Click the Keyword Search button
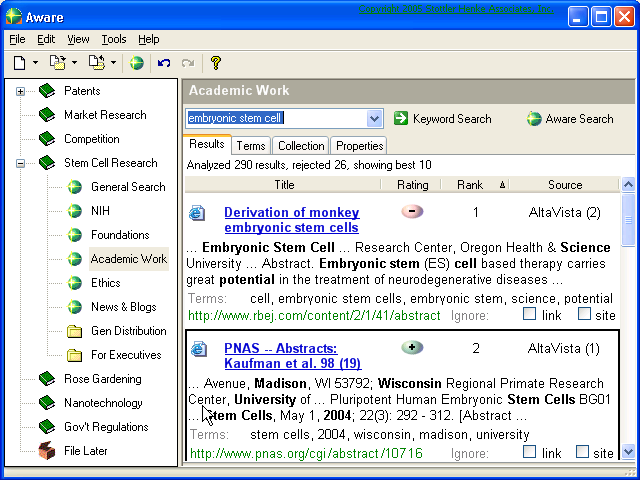The width and height of the screenshot is (640, 480). [442, 119]
